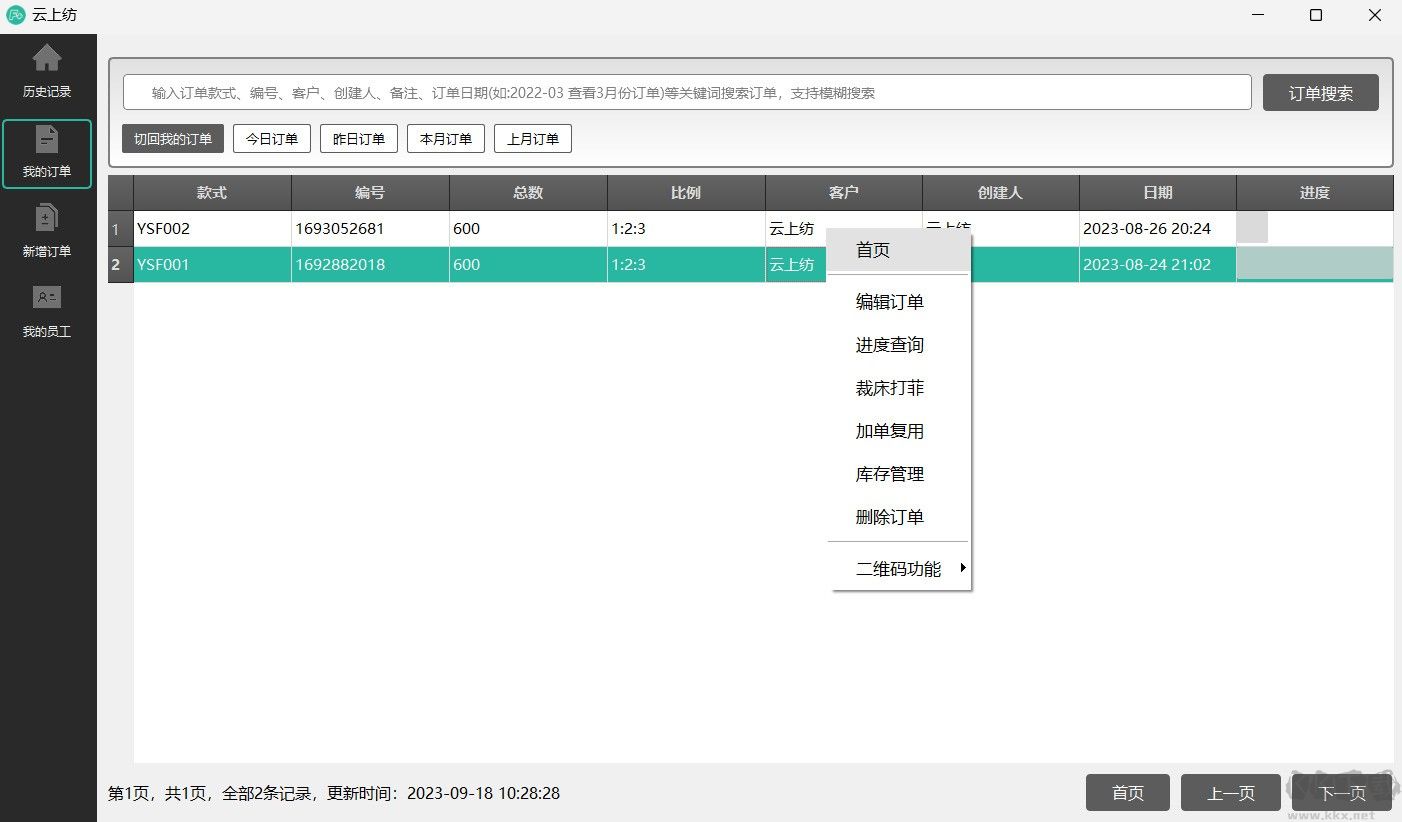The image size is (1402, 822).
Task: Click the progress bar for order YSF001
Action: [x=1315, y=264]
